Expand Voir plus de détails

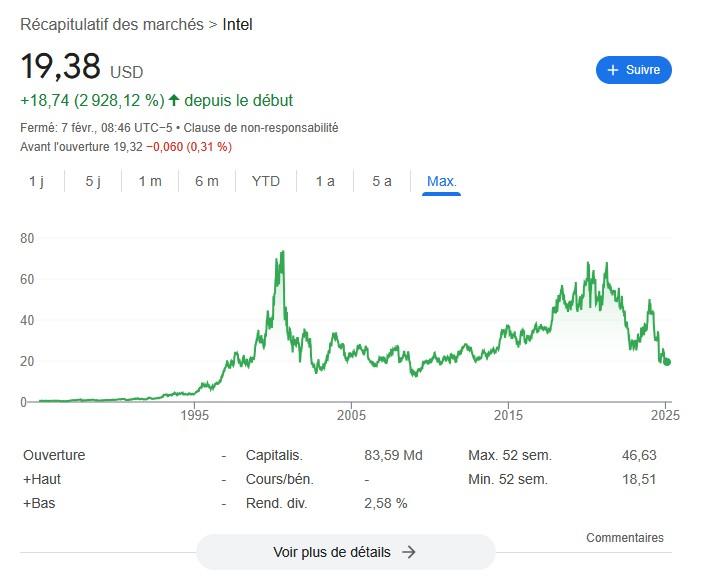tap(345, 552)
